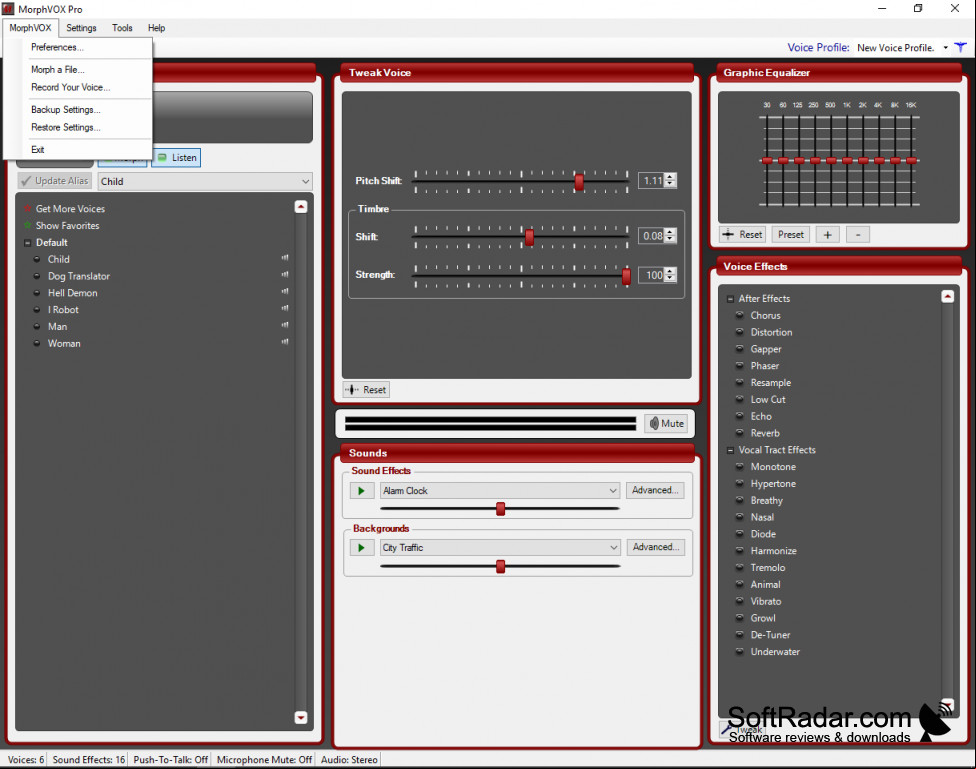Click the voice list scroll up arrow
976x769 pixels.
click(x=301, y=207)
